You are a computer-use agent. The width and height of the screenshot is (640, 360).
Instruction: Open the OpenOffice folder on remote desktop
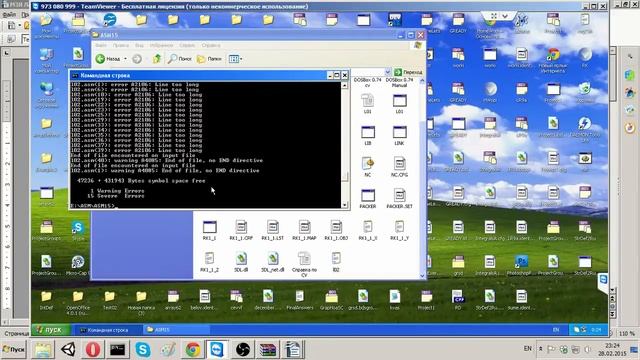[78, 302]
